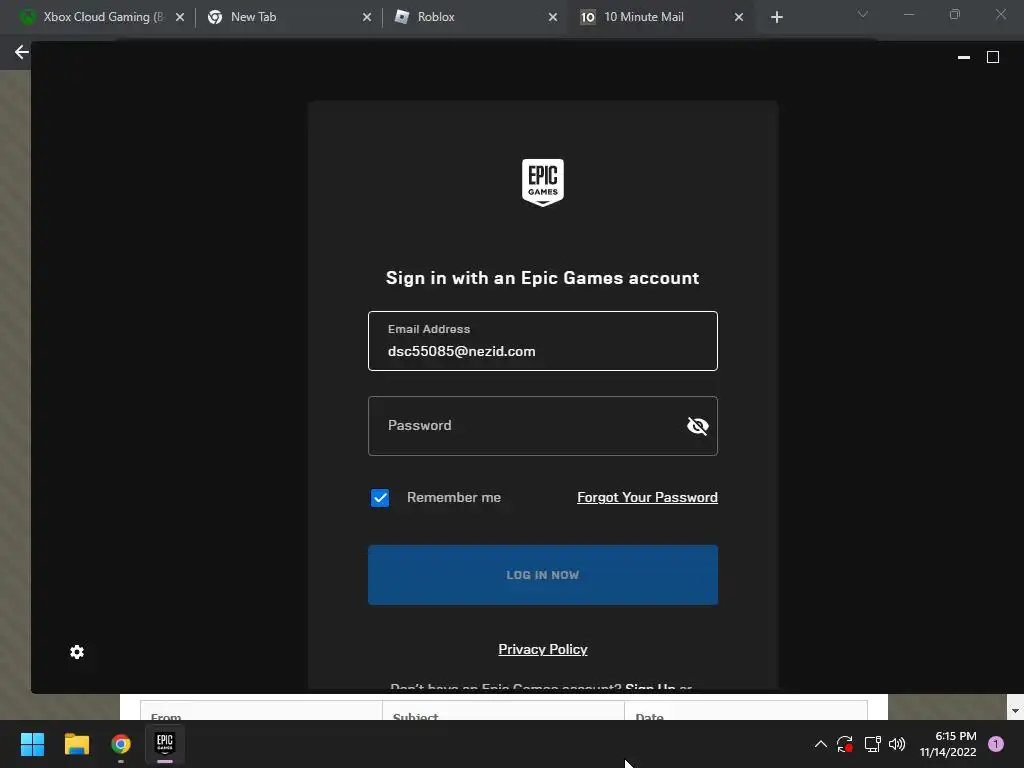1024x768 pixels.
Task: Switch to the Roblox tab
Action: (475, 17)
